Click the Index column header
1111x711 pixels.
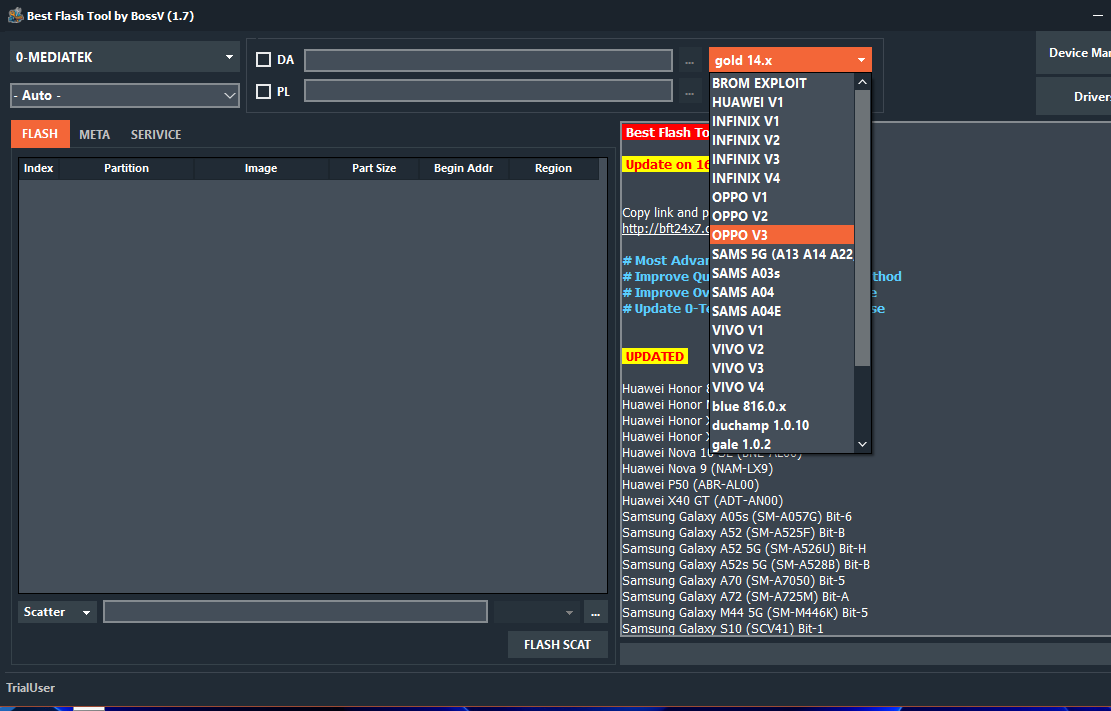pyautogui.click(x=38, y=168)
